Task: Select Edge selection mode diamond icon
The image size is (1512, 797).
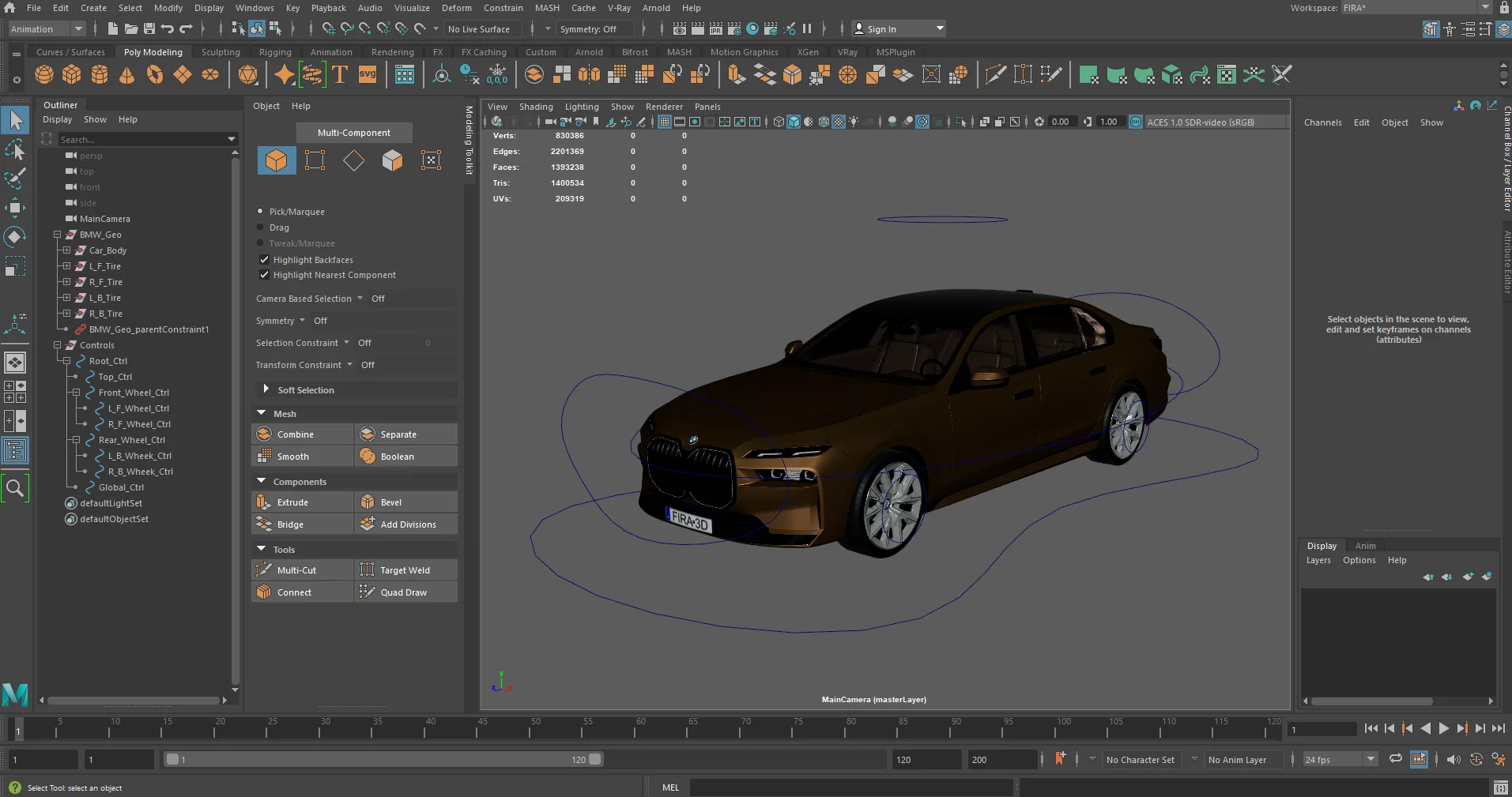Action: coord(353,160)
